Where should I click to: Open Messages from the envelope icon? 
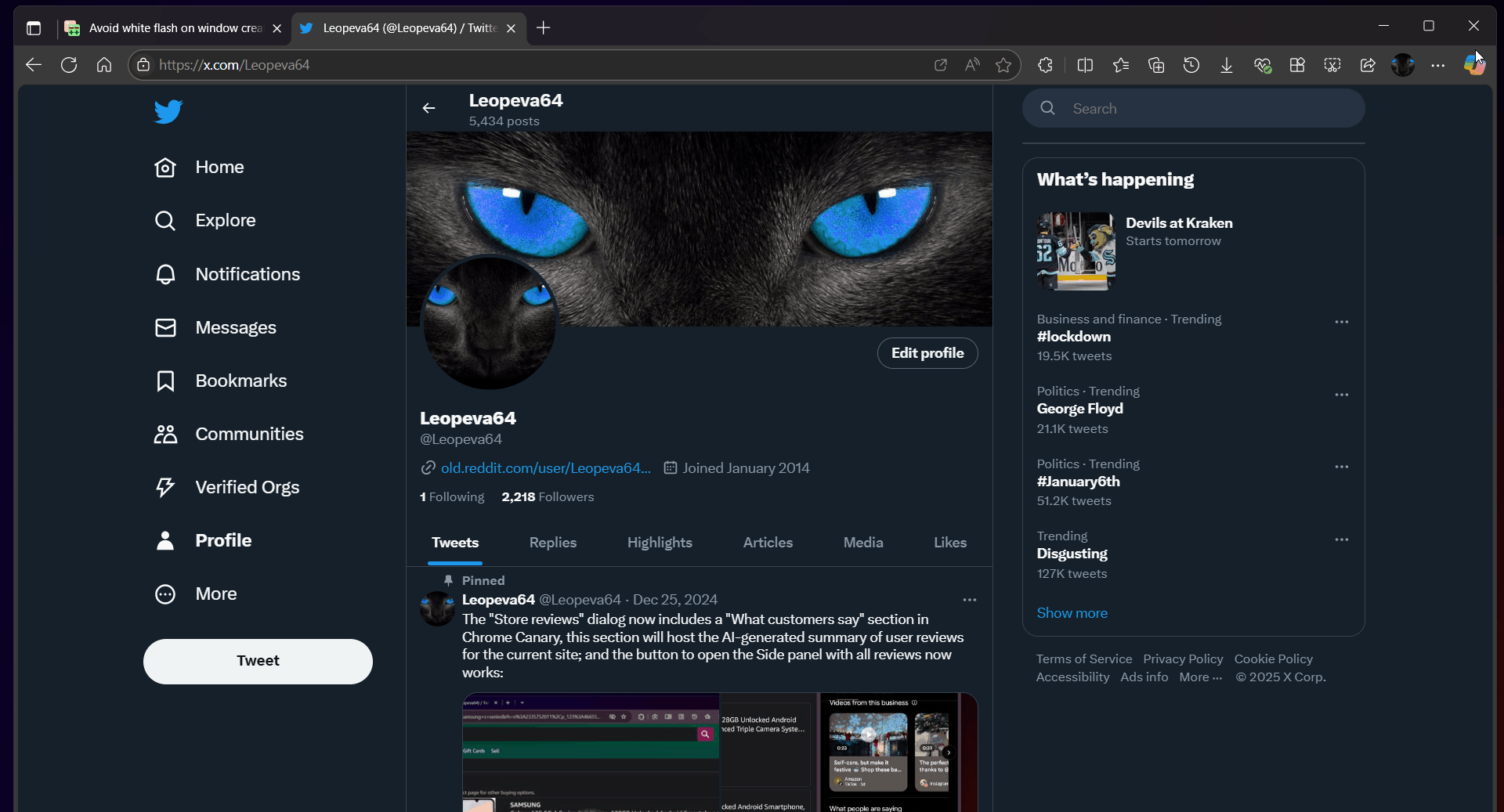(165, 327)
